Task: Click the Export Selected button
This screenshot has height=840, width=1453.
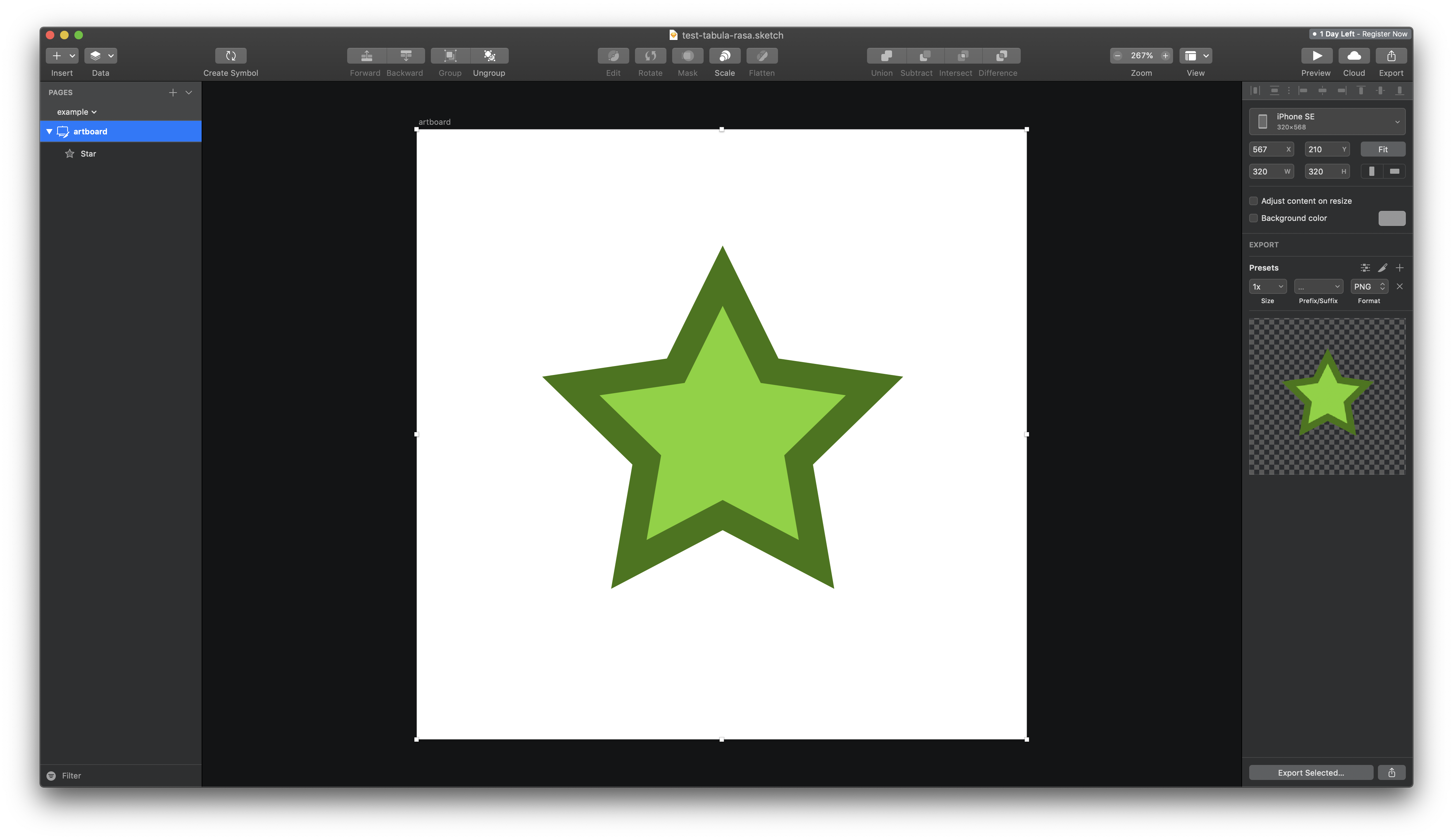Action: click(1311, 772)
